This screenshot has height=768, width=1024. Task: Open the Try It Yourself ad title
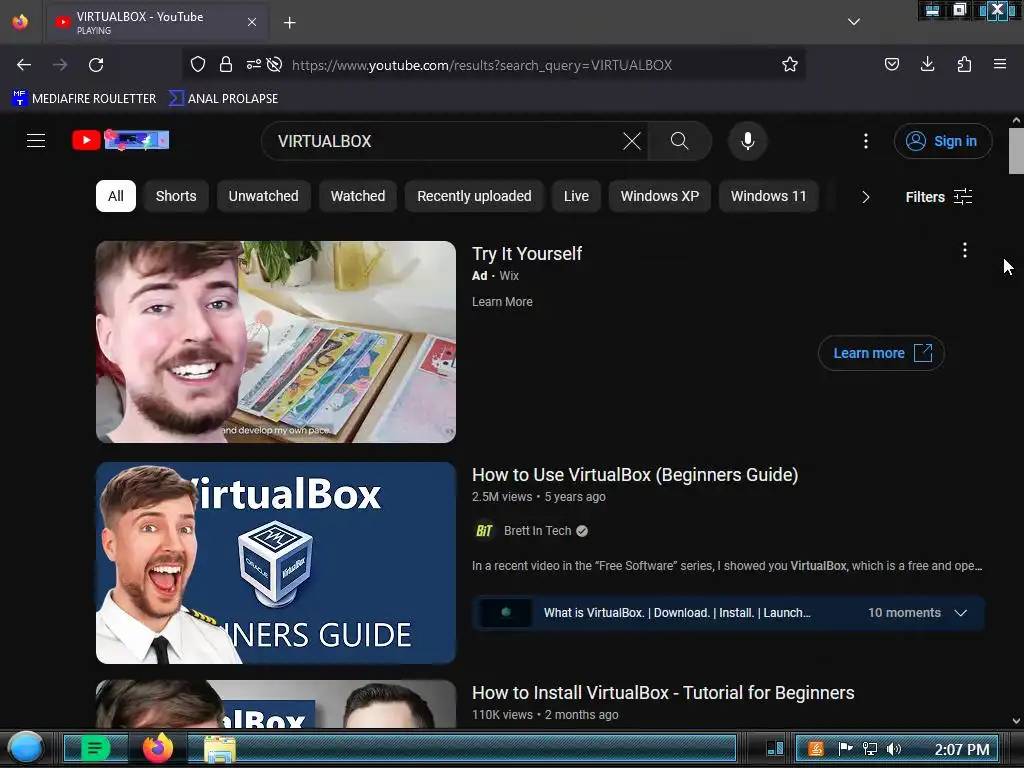coord(527,253)
